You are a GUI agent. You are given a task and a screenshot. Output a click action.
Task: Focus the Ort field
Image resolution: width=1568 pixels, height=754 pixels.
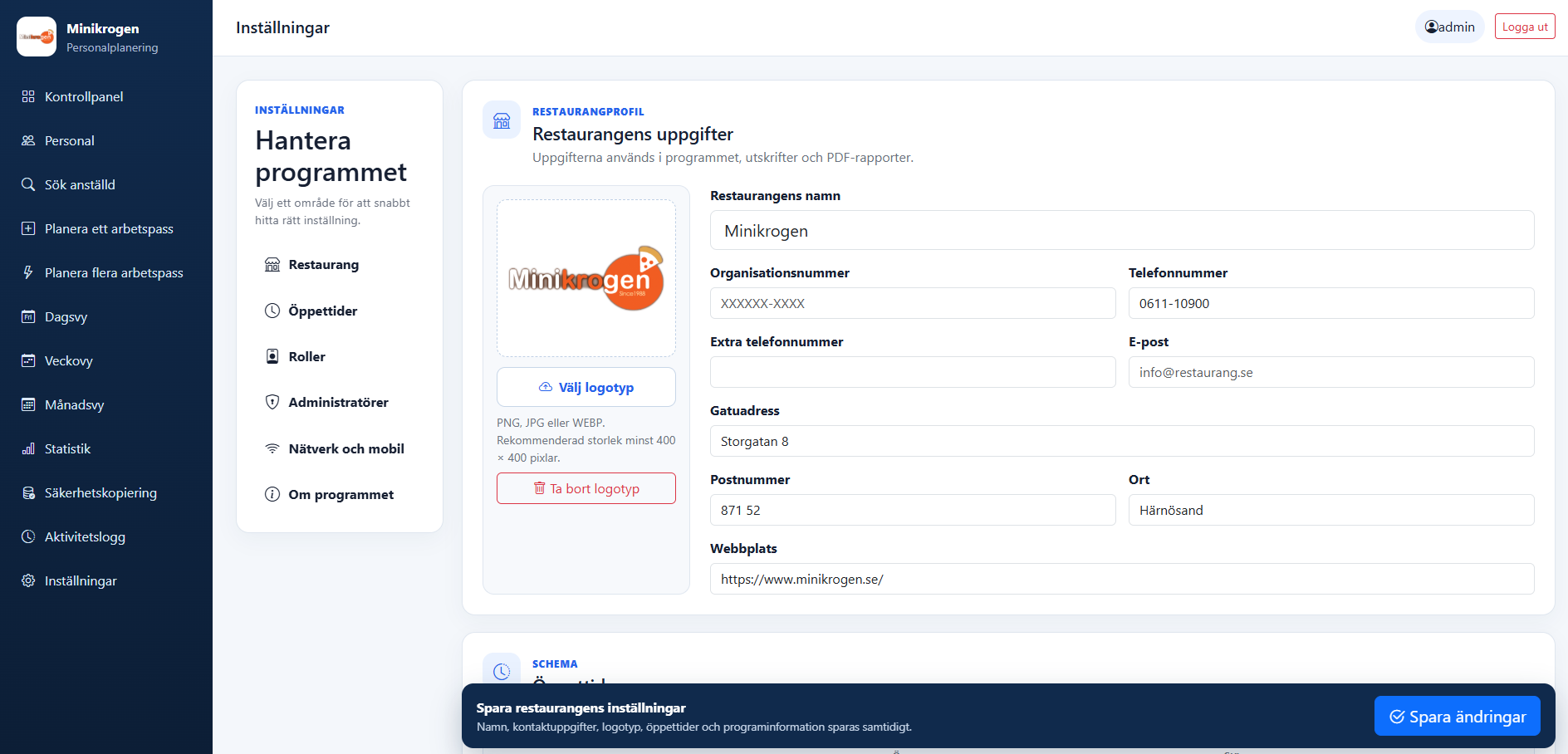coord(1331,510)
